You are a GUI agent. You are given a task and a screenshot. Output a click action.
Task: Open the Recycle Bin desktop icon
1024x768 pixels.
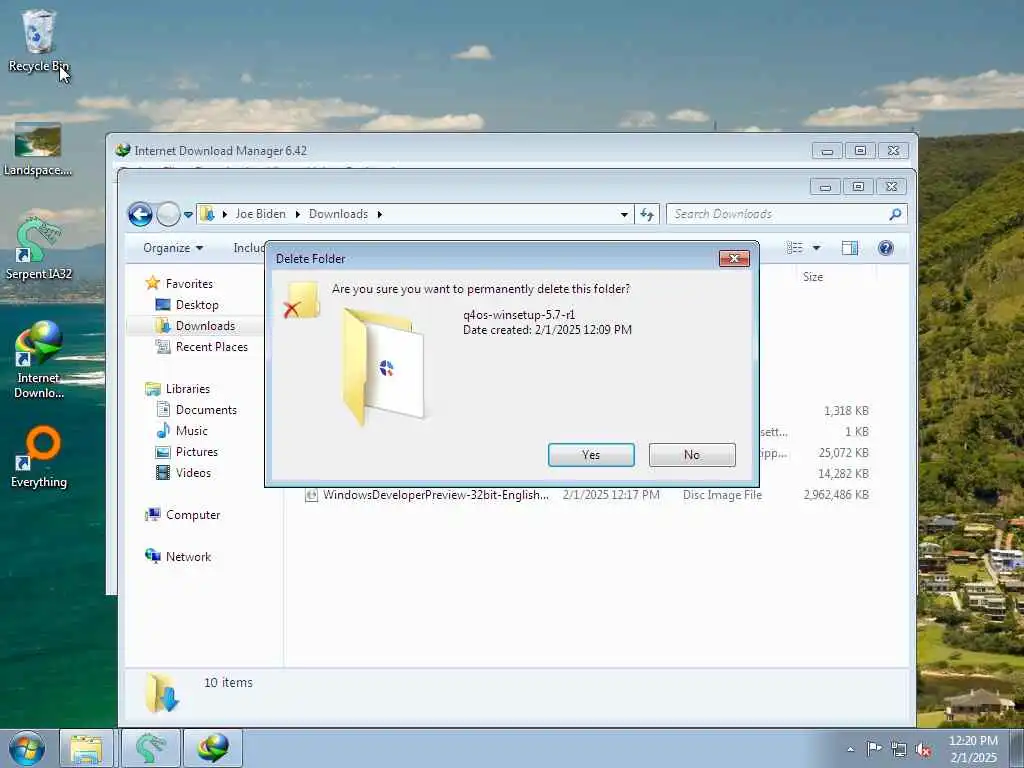[x=39, y=40]
